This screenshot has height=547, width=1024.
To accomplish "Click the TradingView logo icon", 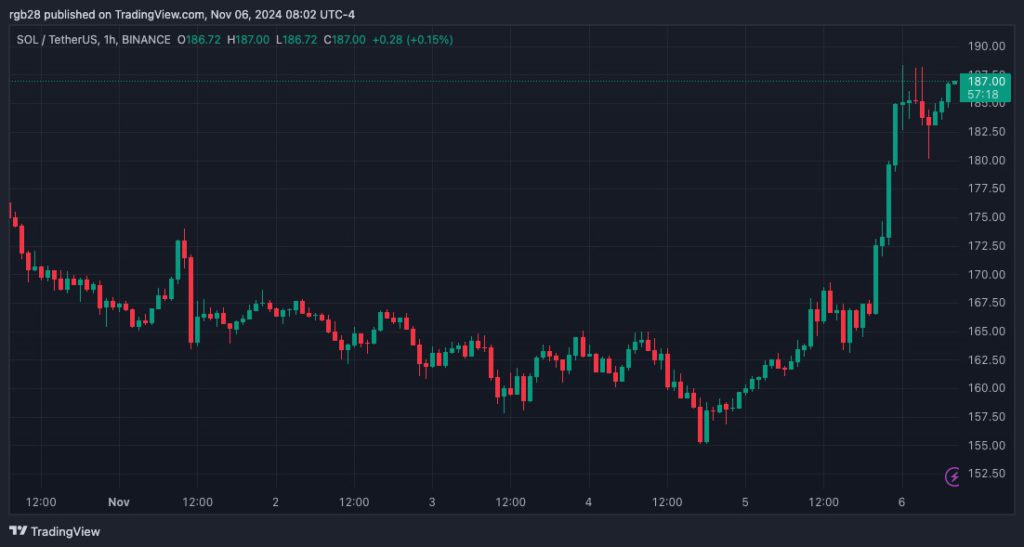I will 18,531.
